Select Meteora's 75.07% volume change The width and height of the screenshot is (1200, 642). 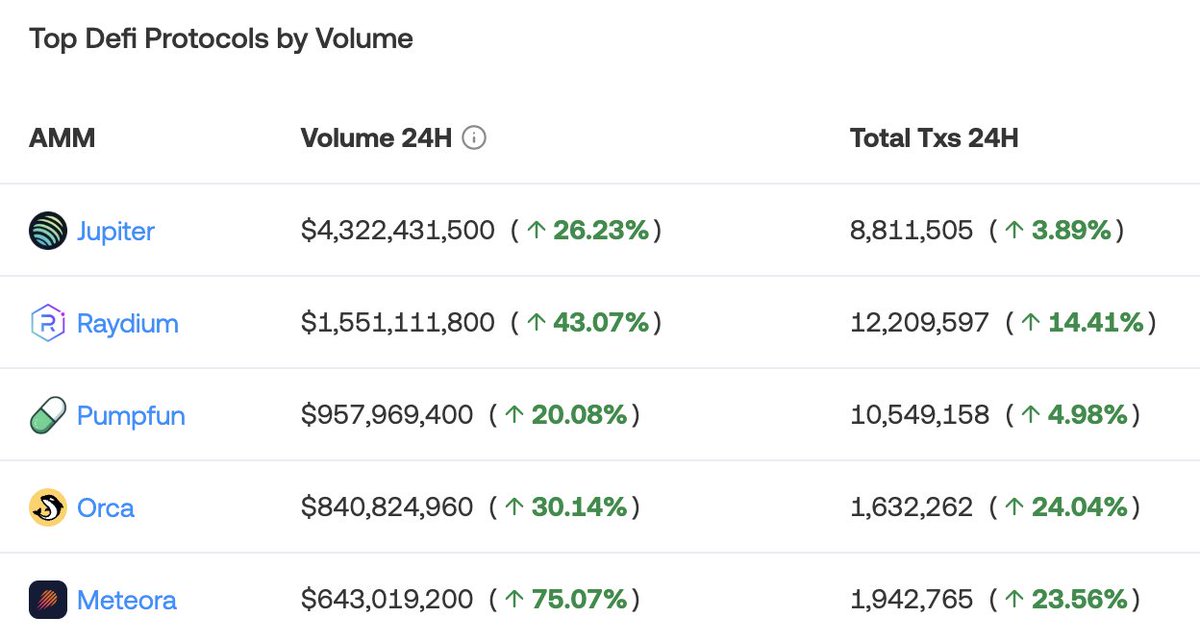coord(566,600)
